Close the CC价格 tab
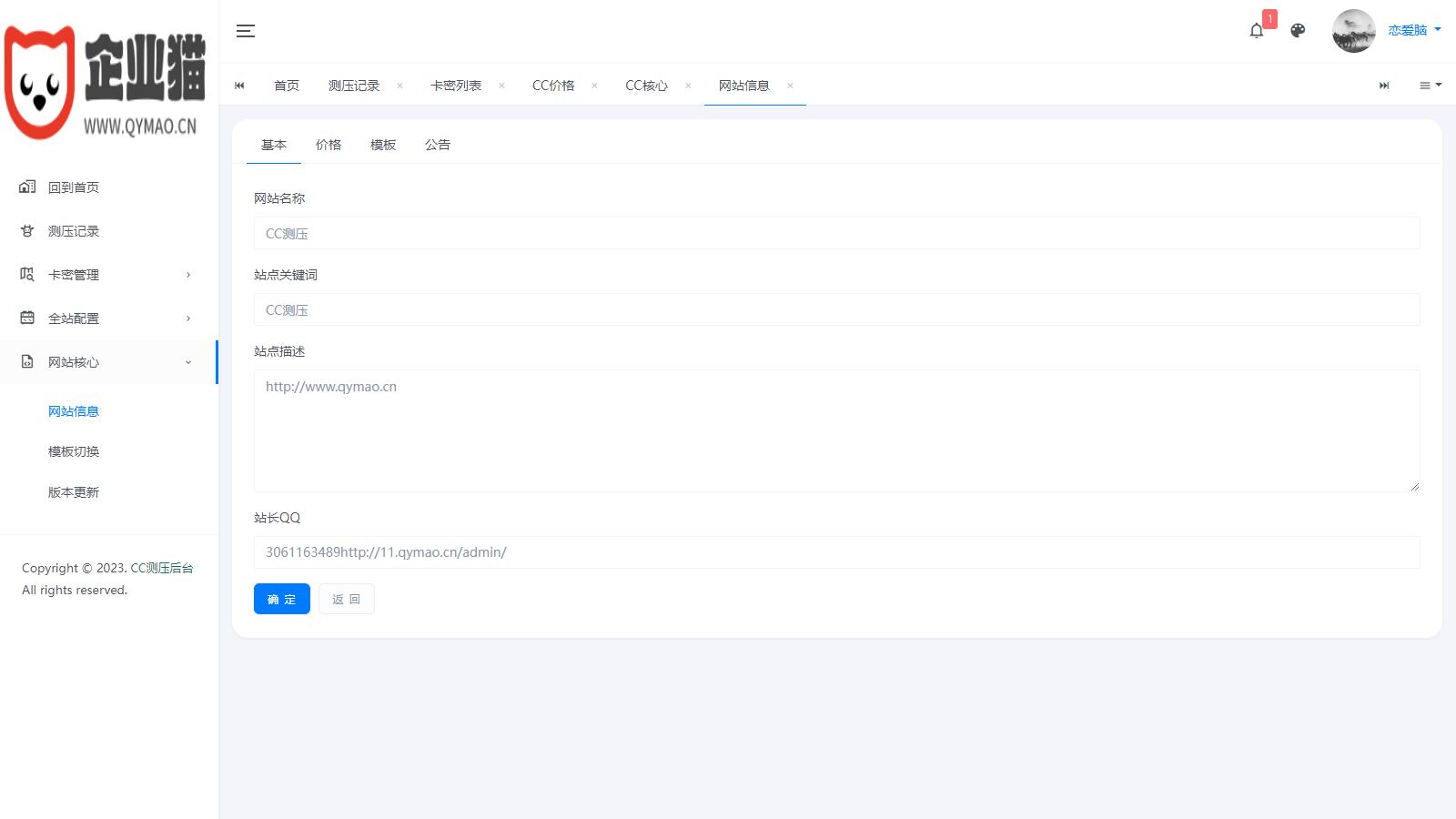1456x819 pixels. [x=594, y=86]
